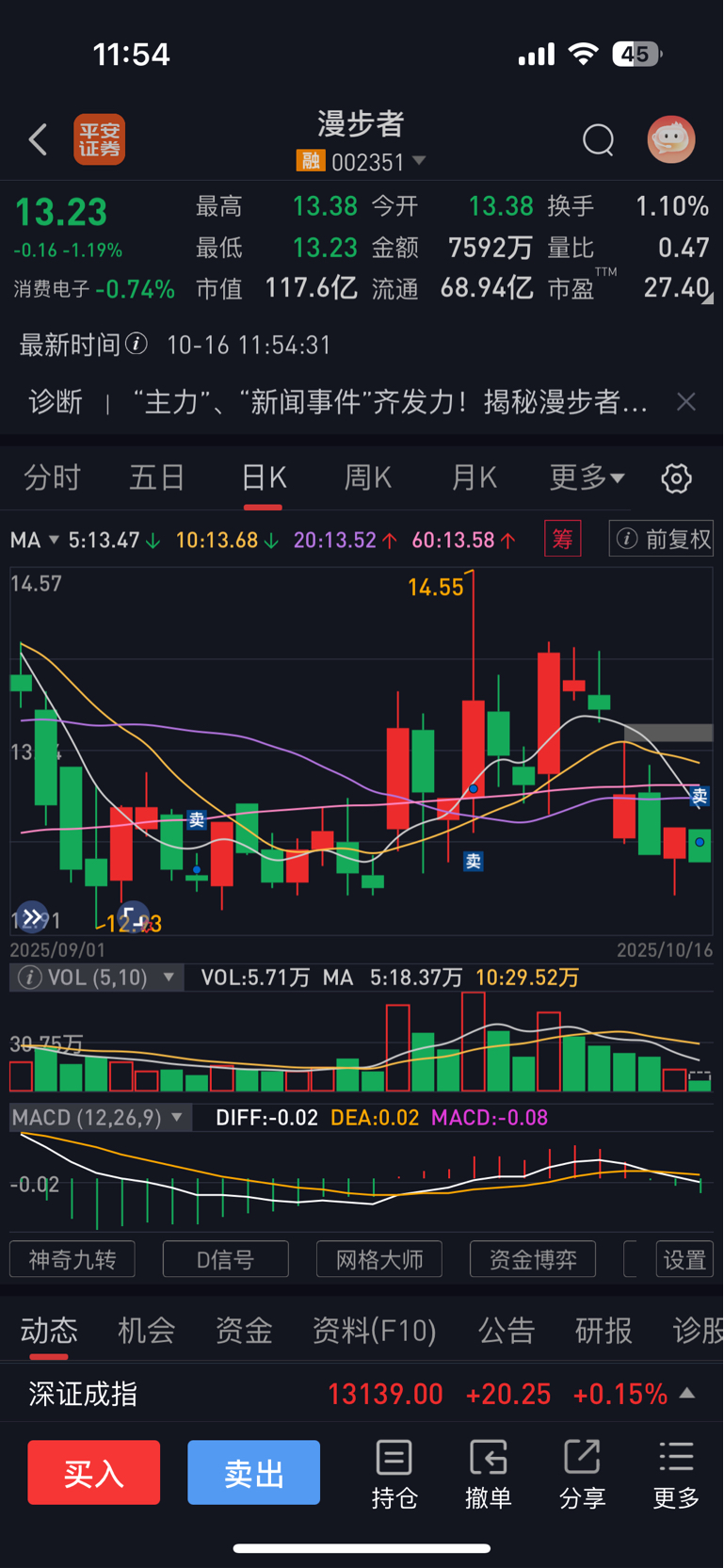Tap the VOL info circle icon
Screen dimensions: 724x1568
30,978
